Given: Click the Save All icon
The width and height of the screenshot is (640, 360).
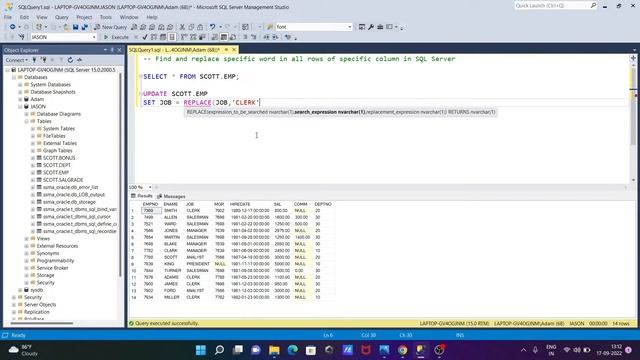Looking at the screenshot, I should [84, 27].
